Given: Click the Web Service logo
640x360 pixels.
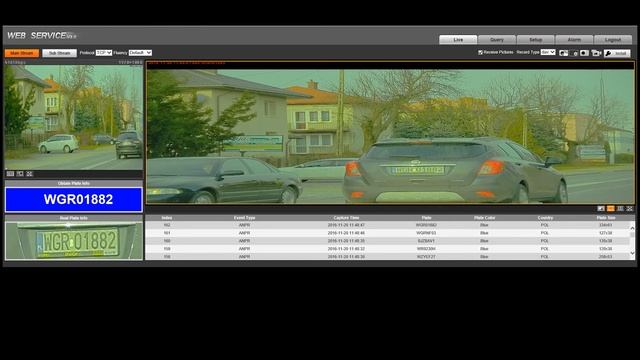Looking at the screenshot, I should 41,36.
